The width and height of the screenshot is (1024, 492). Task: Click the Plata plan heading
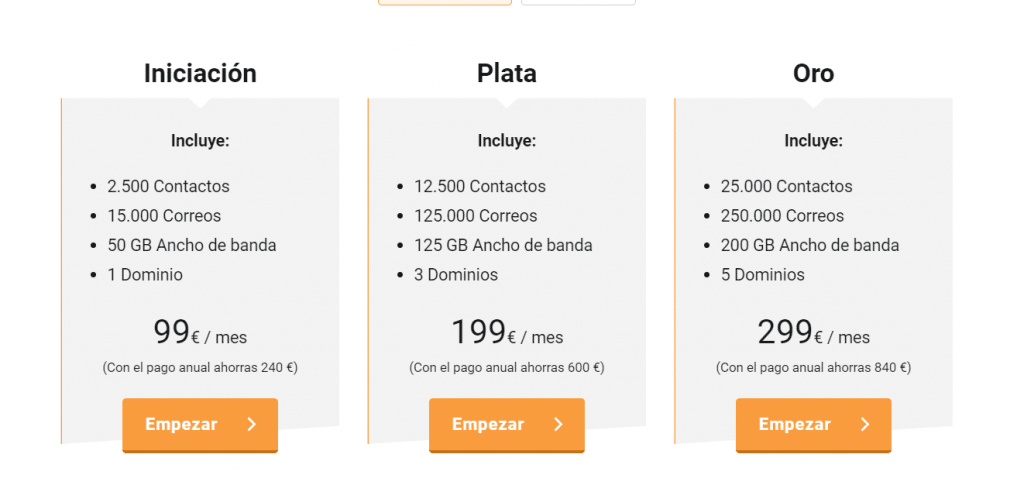[507, 73]
